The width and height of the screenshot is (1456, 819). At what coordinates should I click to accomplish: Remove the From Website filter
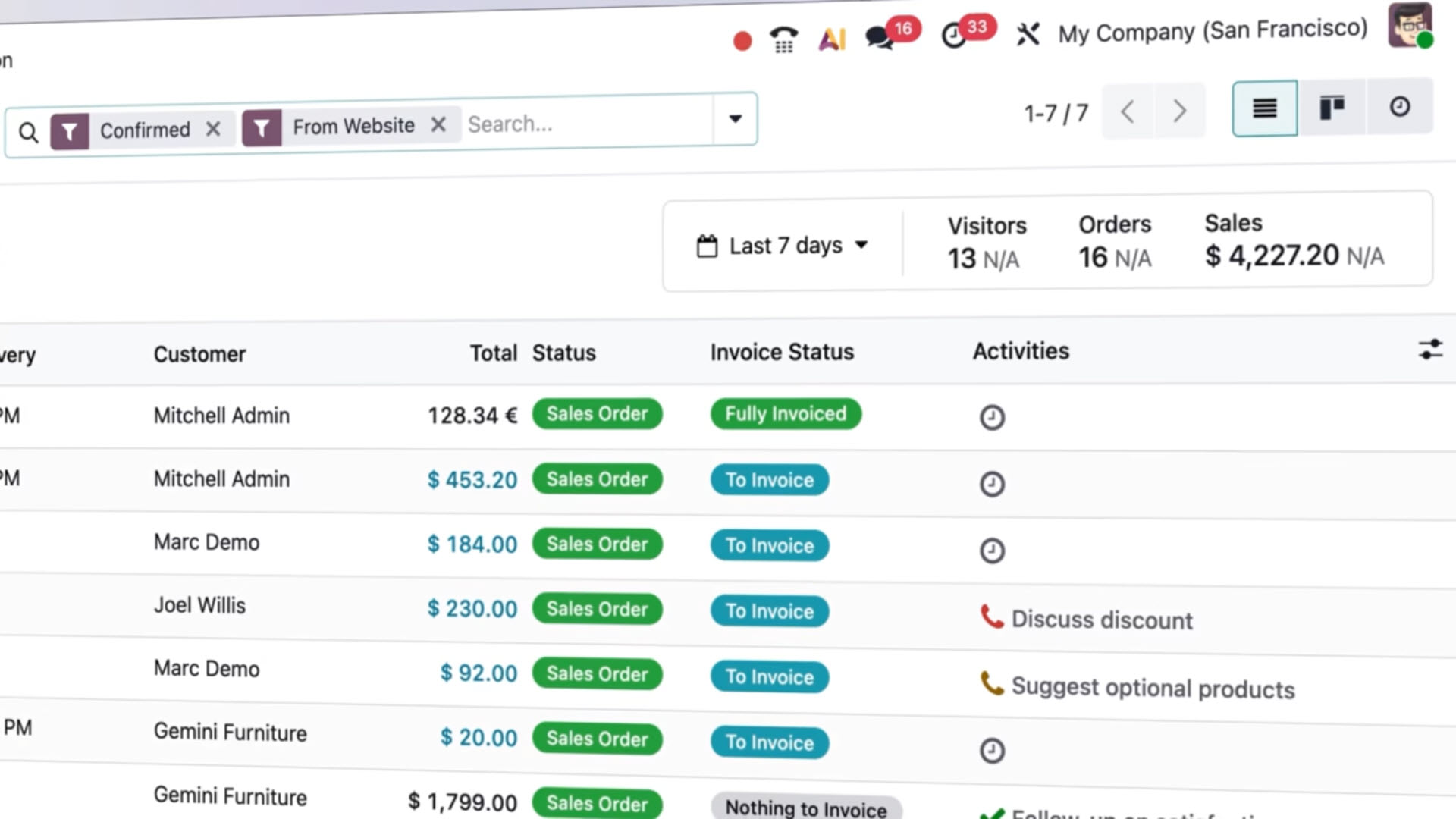click(438, 126)
